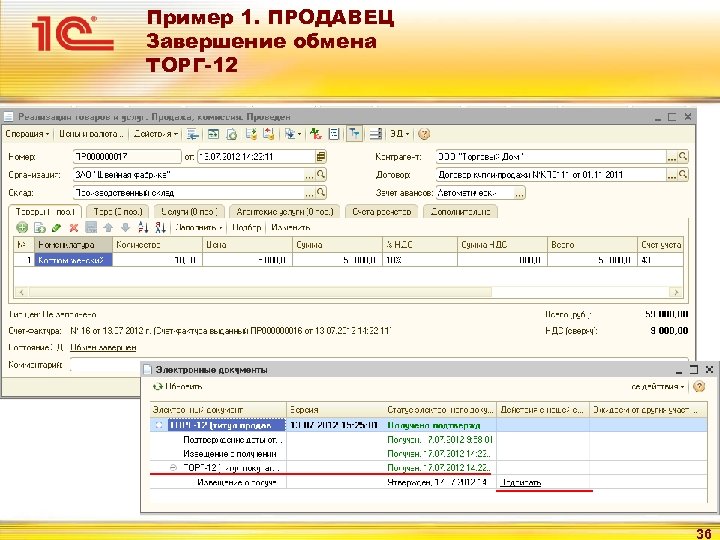Open the Склад magnifier lookup
The height and width of the screenshot is (540, 720).
click(x=321, y=193)
